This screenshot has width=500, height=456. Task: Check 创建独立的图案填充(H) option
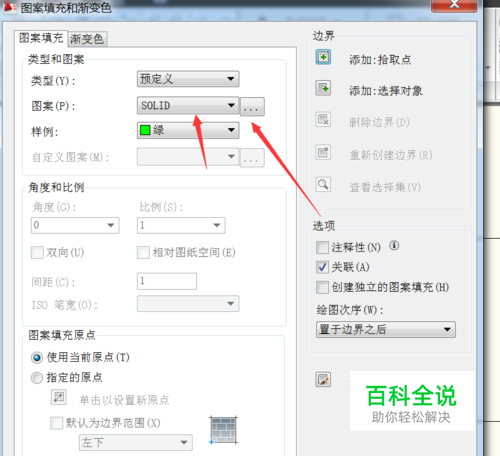click(x=322, y=287)
